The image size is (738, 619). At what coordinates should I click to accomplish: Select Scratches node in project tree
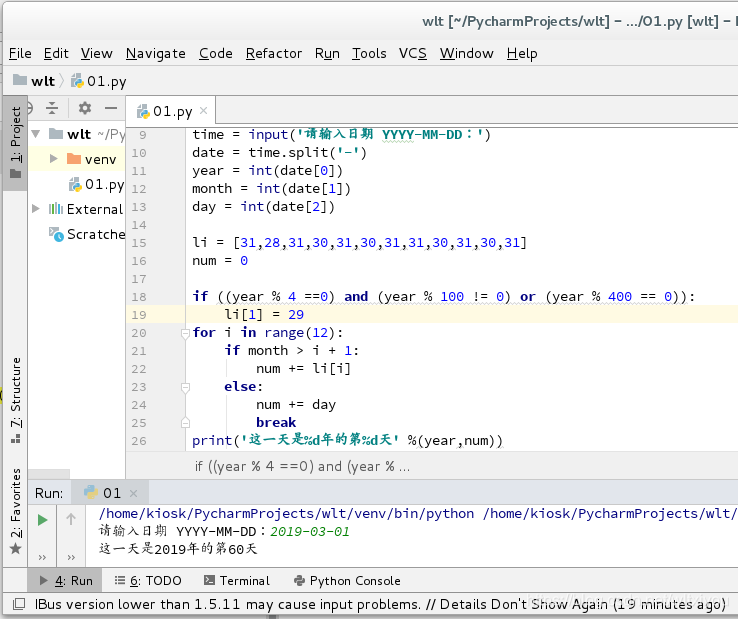click(87, 234)
